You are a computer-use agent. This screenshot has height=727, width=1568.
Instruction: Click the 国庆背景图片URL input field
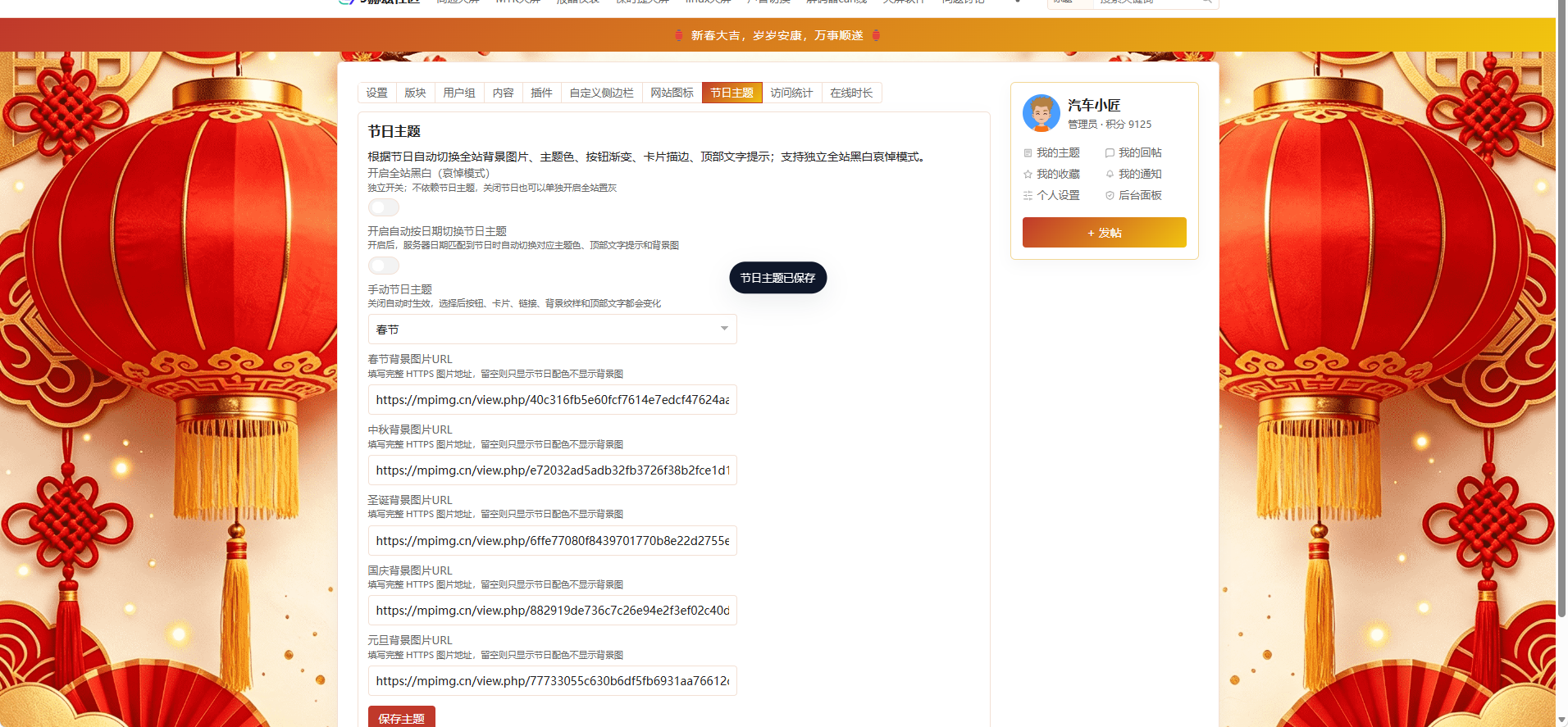pyautogui.click(x=552, y=611)
